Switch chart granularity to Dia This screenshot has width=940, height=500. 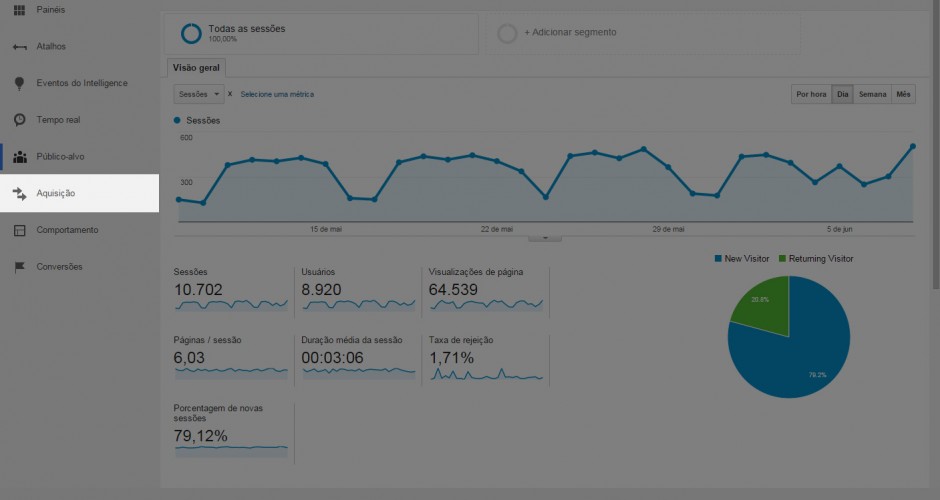[x=842, y=94]
